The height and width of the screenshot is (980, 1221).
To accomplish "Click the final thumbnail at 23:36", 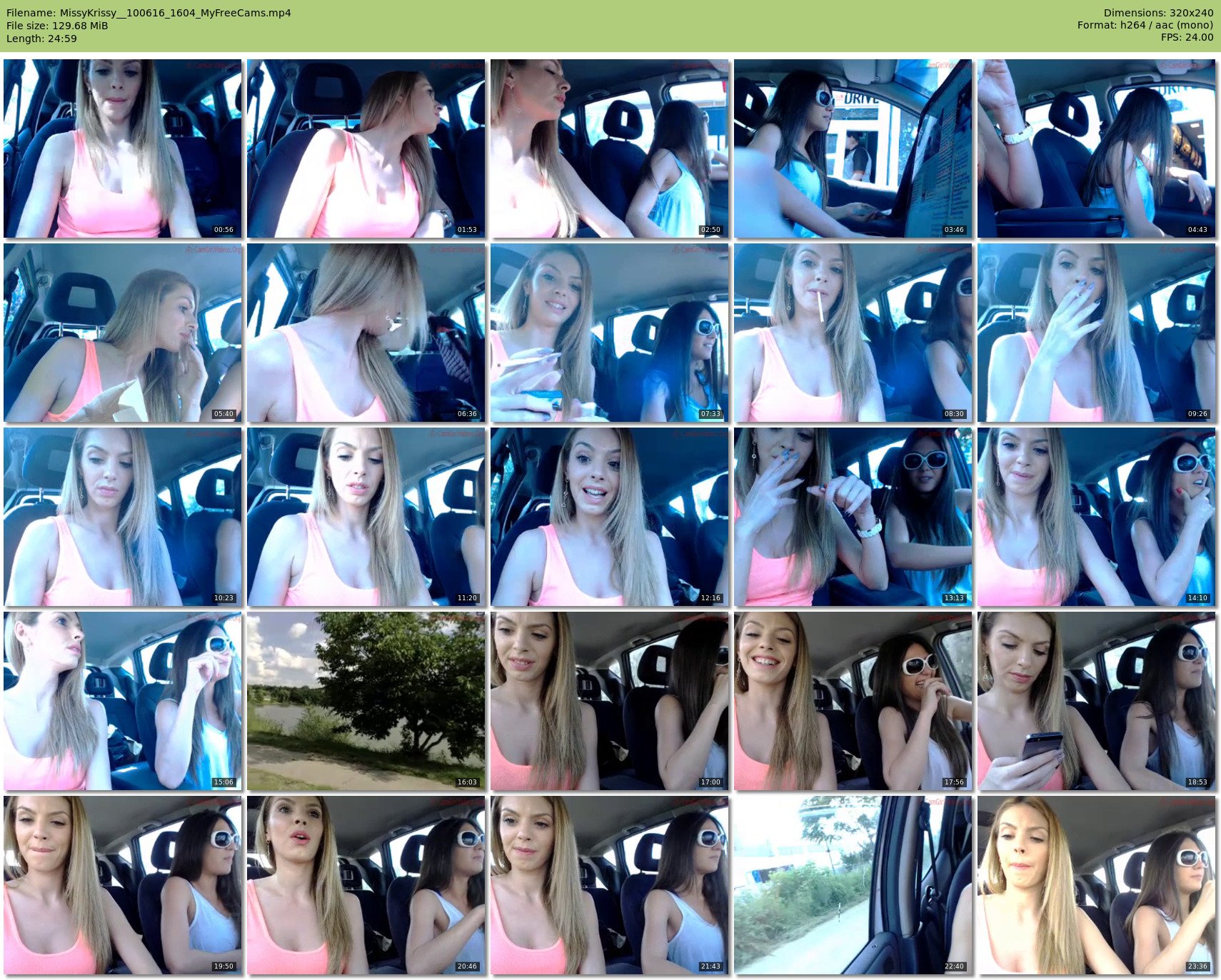I will (x=1096, y=885).
